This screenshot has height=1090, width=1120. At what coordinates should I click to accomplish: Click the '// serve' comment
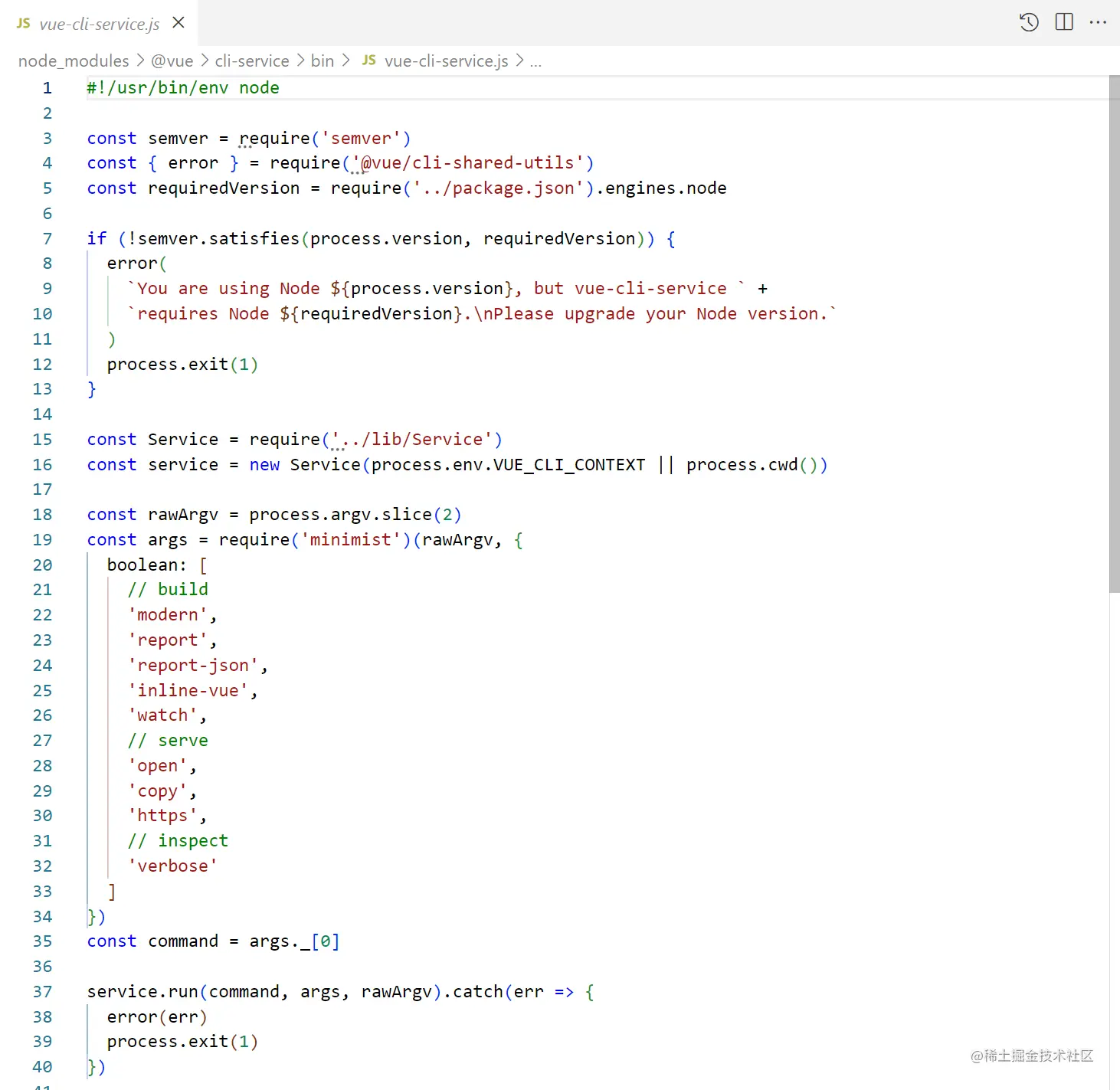coord(168,741)
